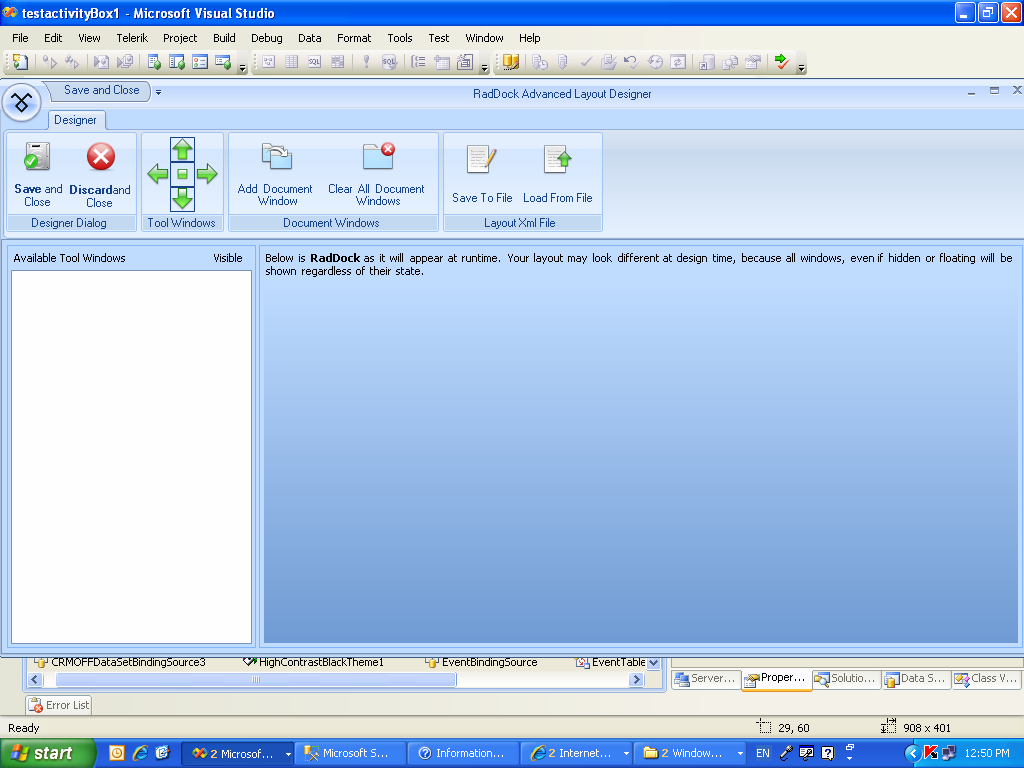1024x768 pixels.
Task: Click the round RadDock application button
Action: (x=22, y=103)
